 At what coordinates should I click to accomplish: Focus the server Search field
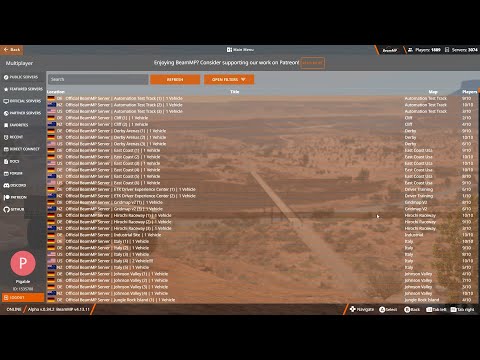98,79
